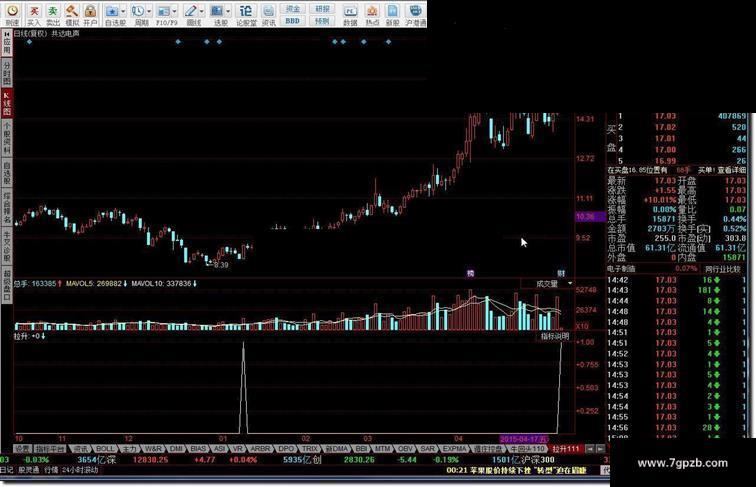
Task: Select the W&R indicator tab
Action: [153, 449]
